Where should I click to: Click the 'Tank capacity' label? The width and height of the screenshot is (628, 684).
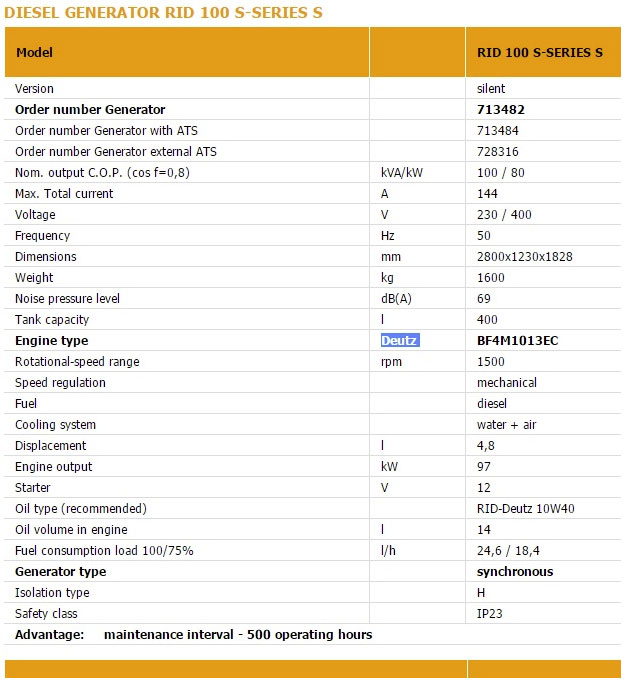pos(52,320)
